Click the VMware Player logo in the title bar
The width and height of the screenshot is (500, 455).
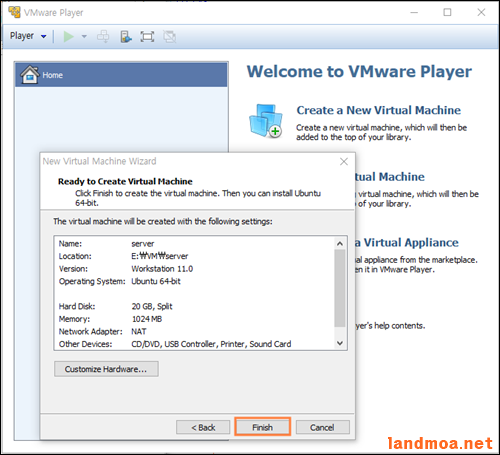coord(14,12)
